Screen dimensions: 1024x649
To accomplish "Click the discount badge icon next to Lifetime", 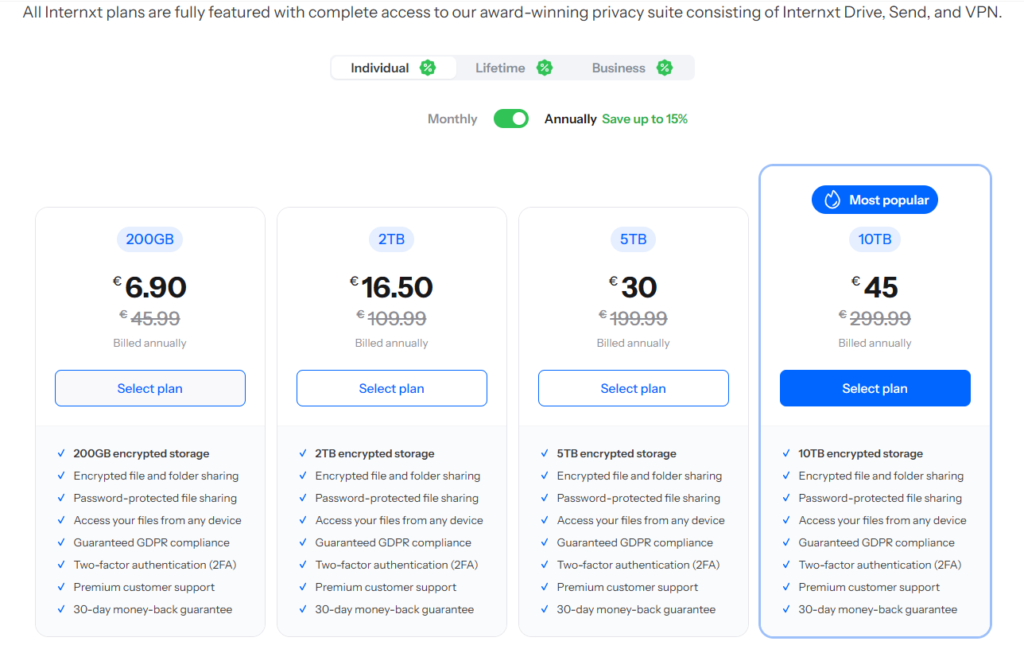I will (545, 67).
